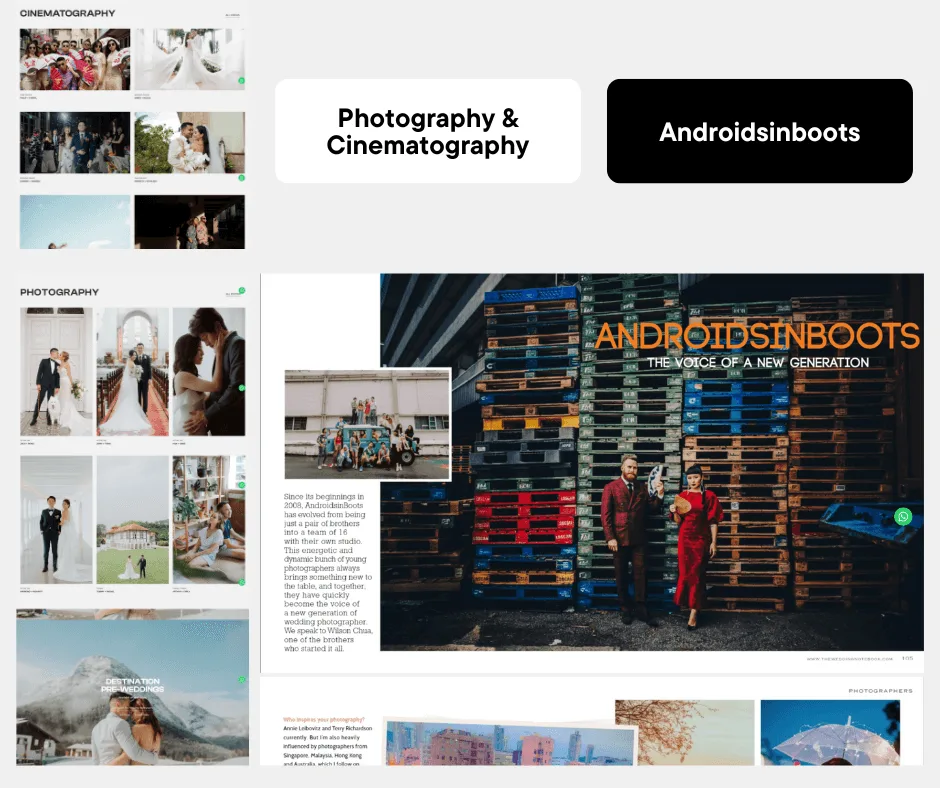
Task: Click the transparent umbrella photo
Action: (836, 732)
